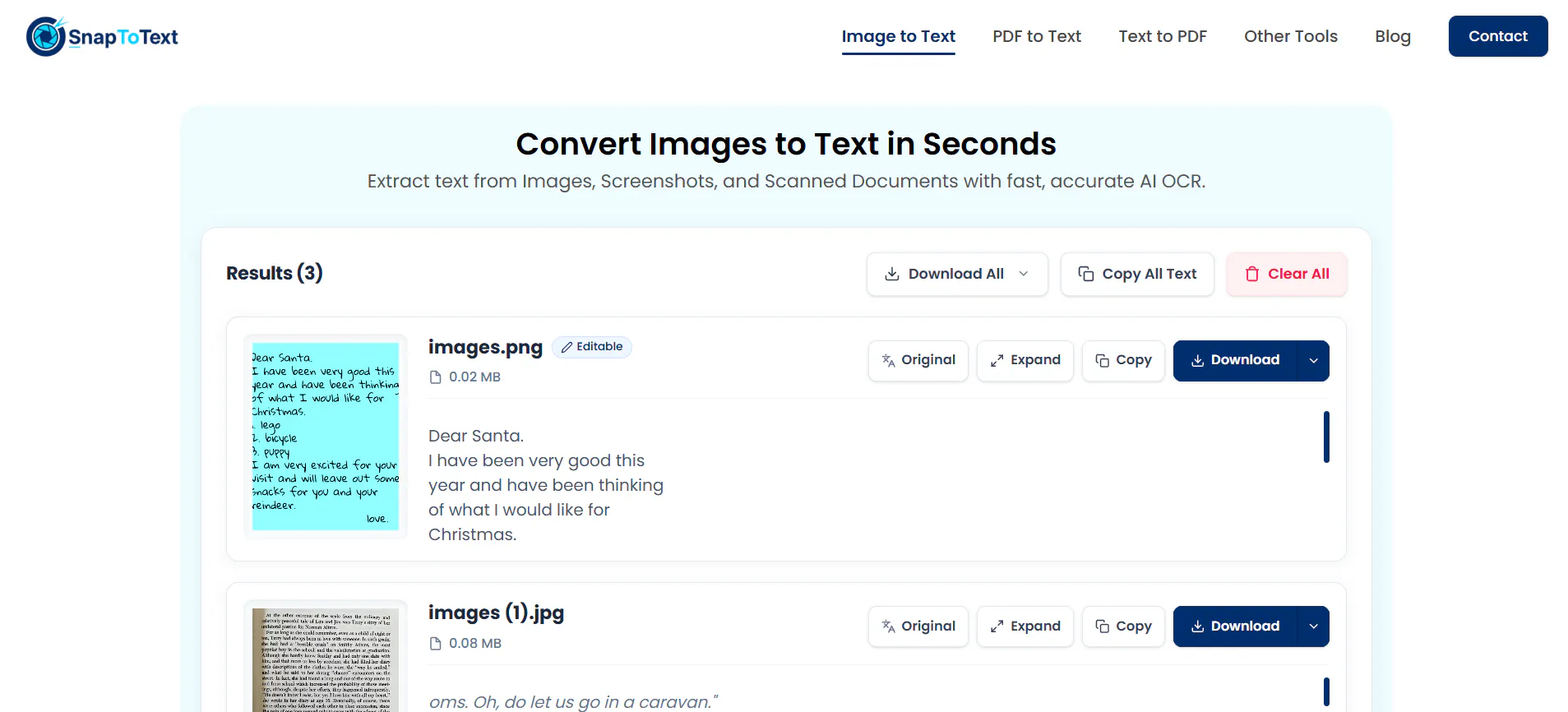Click the 'oms. Oh, do let us go' line
This screenshot has width=1568, height=712.
point(573,702)
